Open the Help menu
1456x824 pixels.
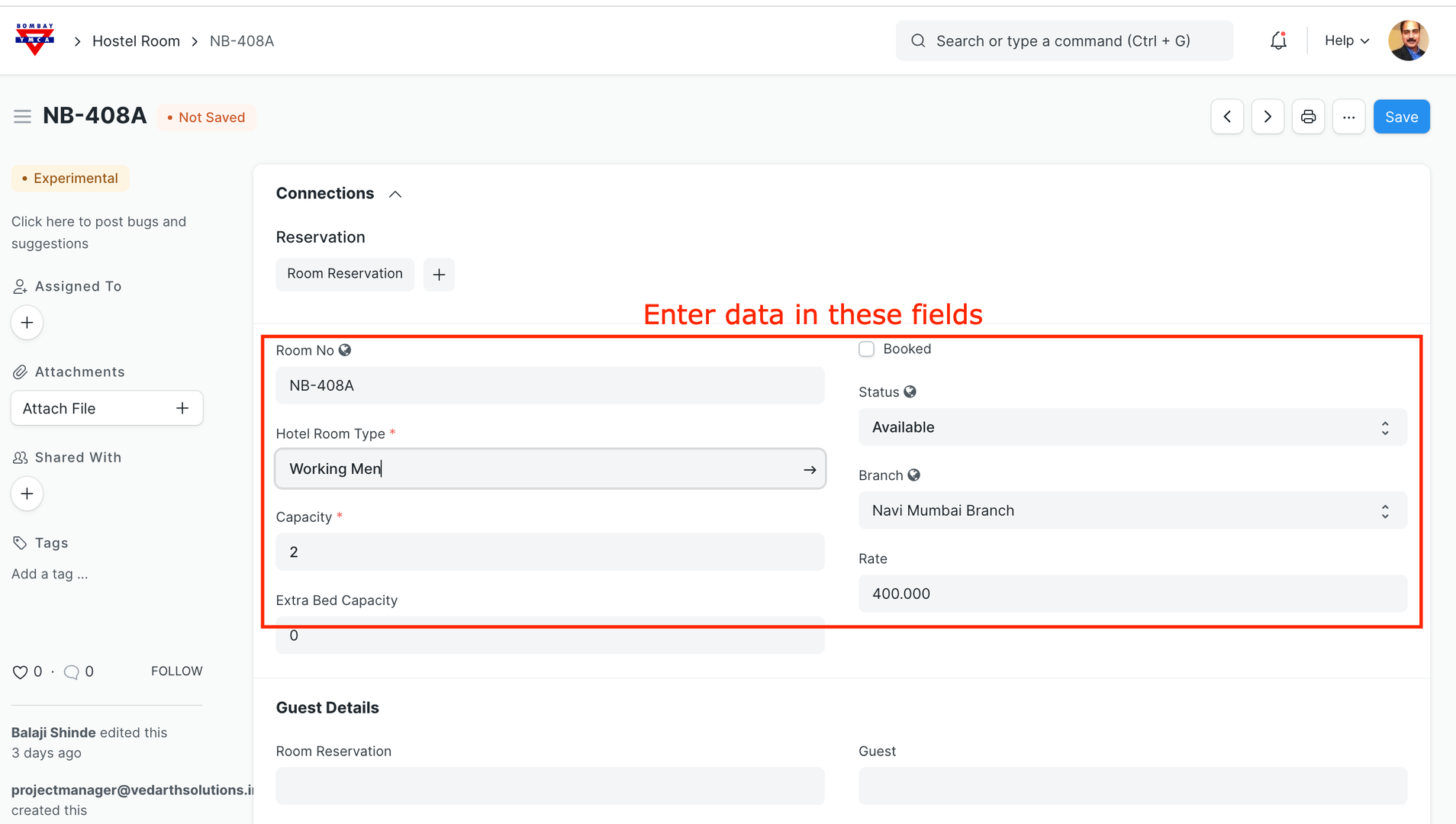[x=1346, y=40]
